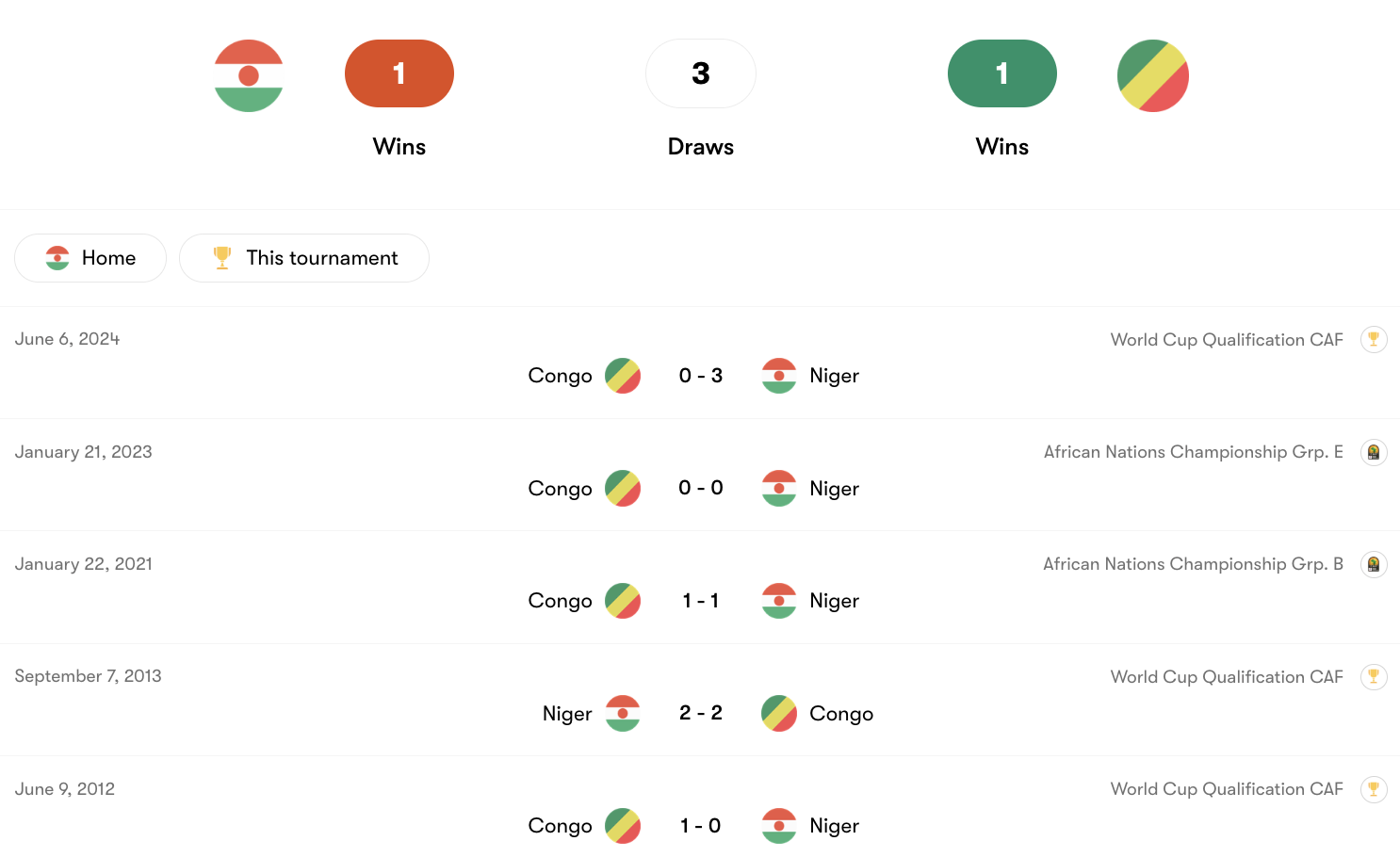Toggle the This tournament filter
This screenshot has height=857, width=1400.
pos(304,258)
